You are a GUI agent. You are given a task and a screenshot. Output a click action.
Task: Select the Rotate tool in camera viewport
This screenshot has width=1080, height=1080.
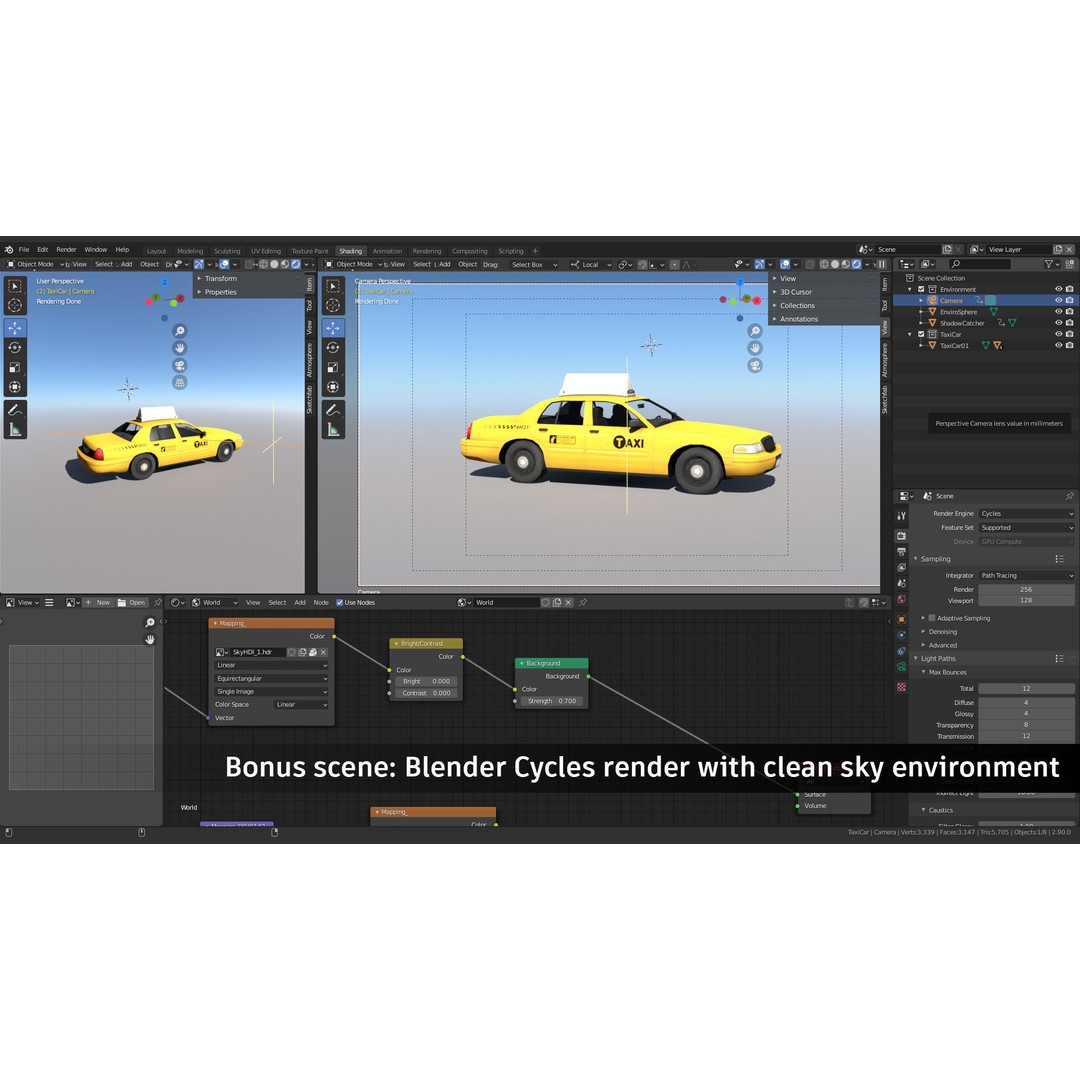[333, 348]
